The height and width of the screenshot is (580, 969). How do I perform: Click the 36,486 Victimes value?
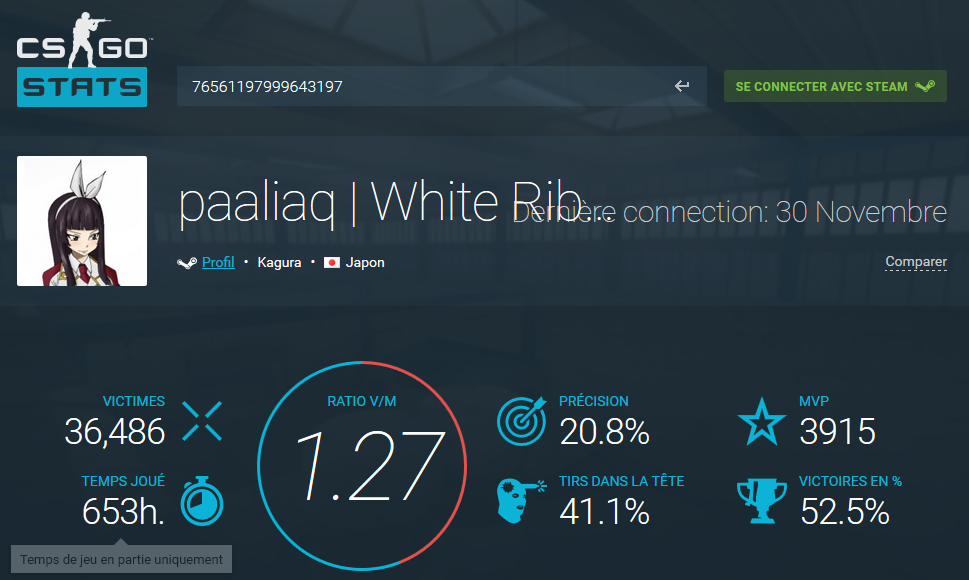(x=115, y=431)
